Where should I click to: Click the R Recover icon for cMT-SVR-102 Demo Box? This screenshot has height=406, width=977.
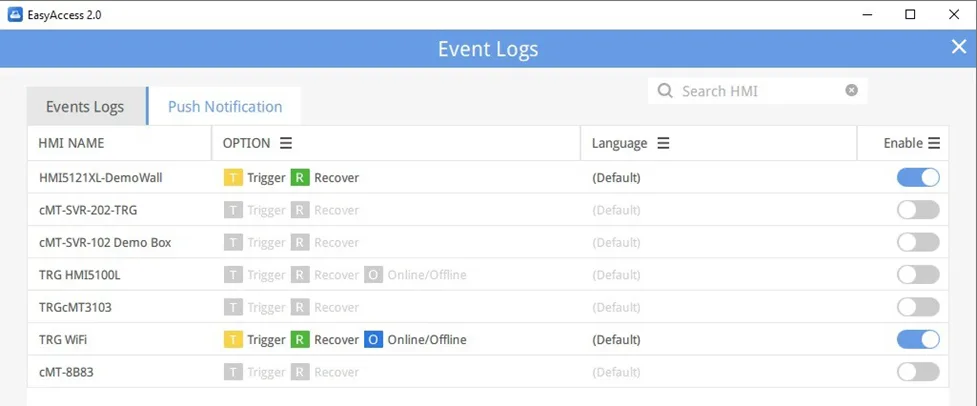pos(300,242)
